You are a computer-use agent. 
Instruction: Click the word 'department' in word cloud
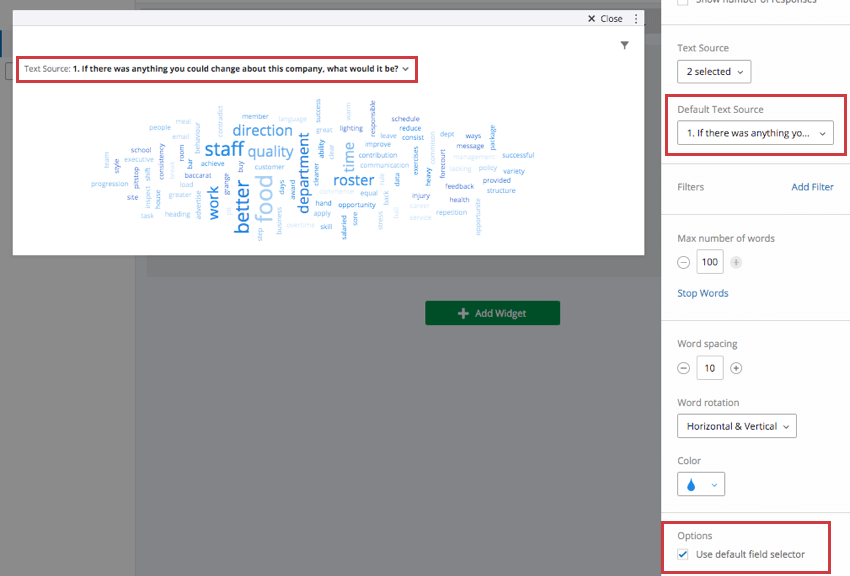pyautogui.click(x=303, y=173)
